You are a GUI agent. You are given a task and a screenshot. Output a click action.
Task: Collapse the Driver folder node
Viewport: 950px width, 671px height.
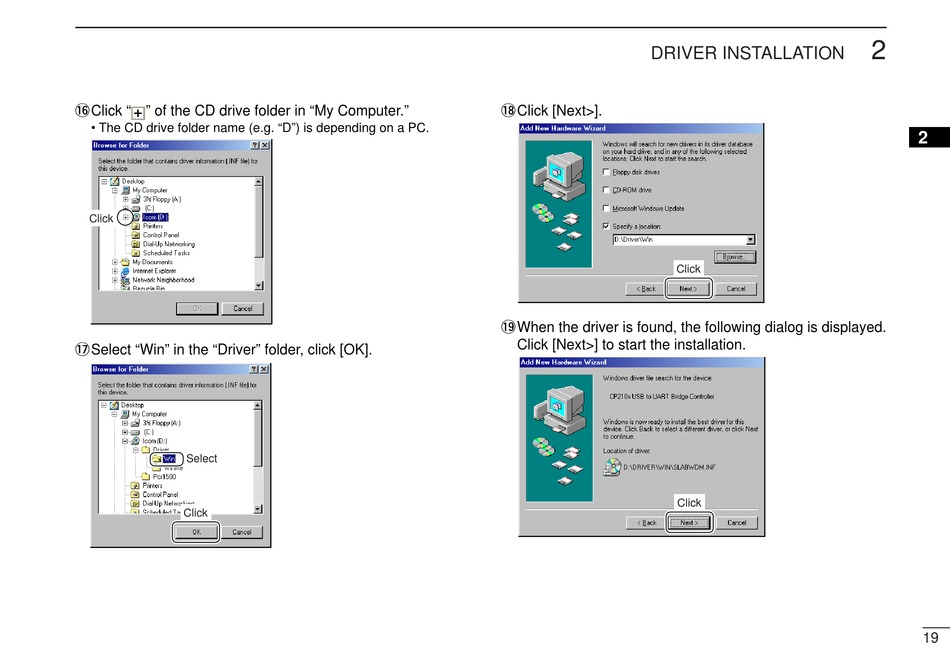(136, 450)
